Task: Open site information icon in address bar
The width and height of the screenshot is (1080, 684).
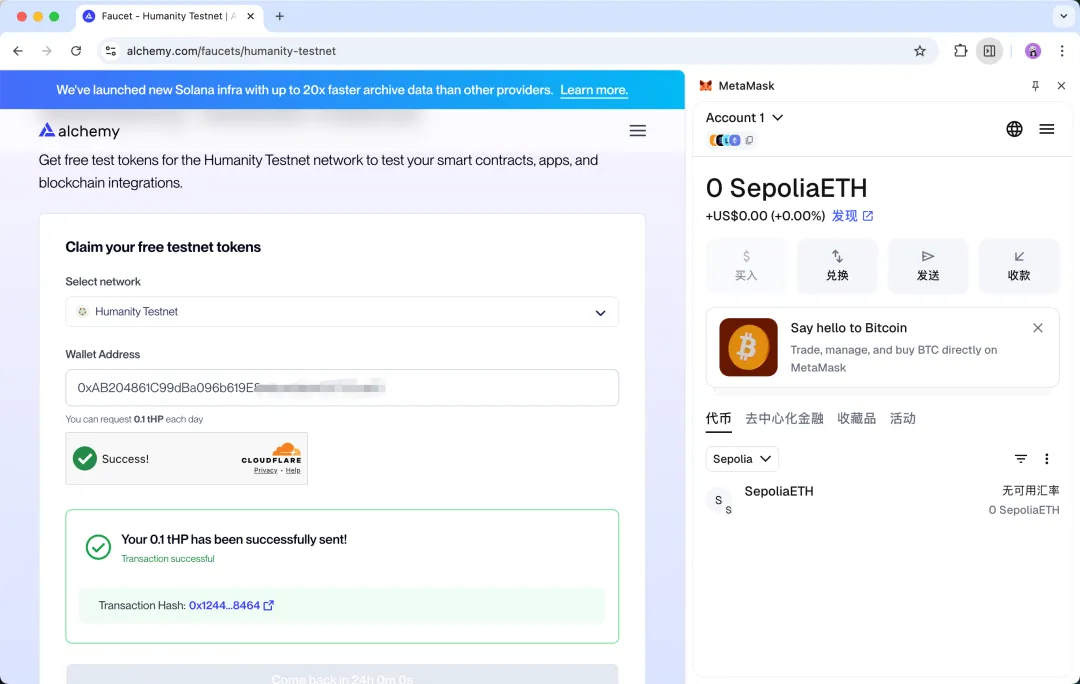Action: 110,51
